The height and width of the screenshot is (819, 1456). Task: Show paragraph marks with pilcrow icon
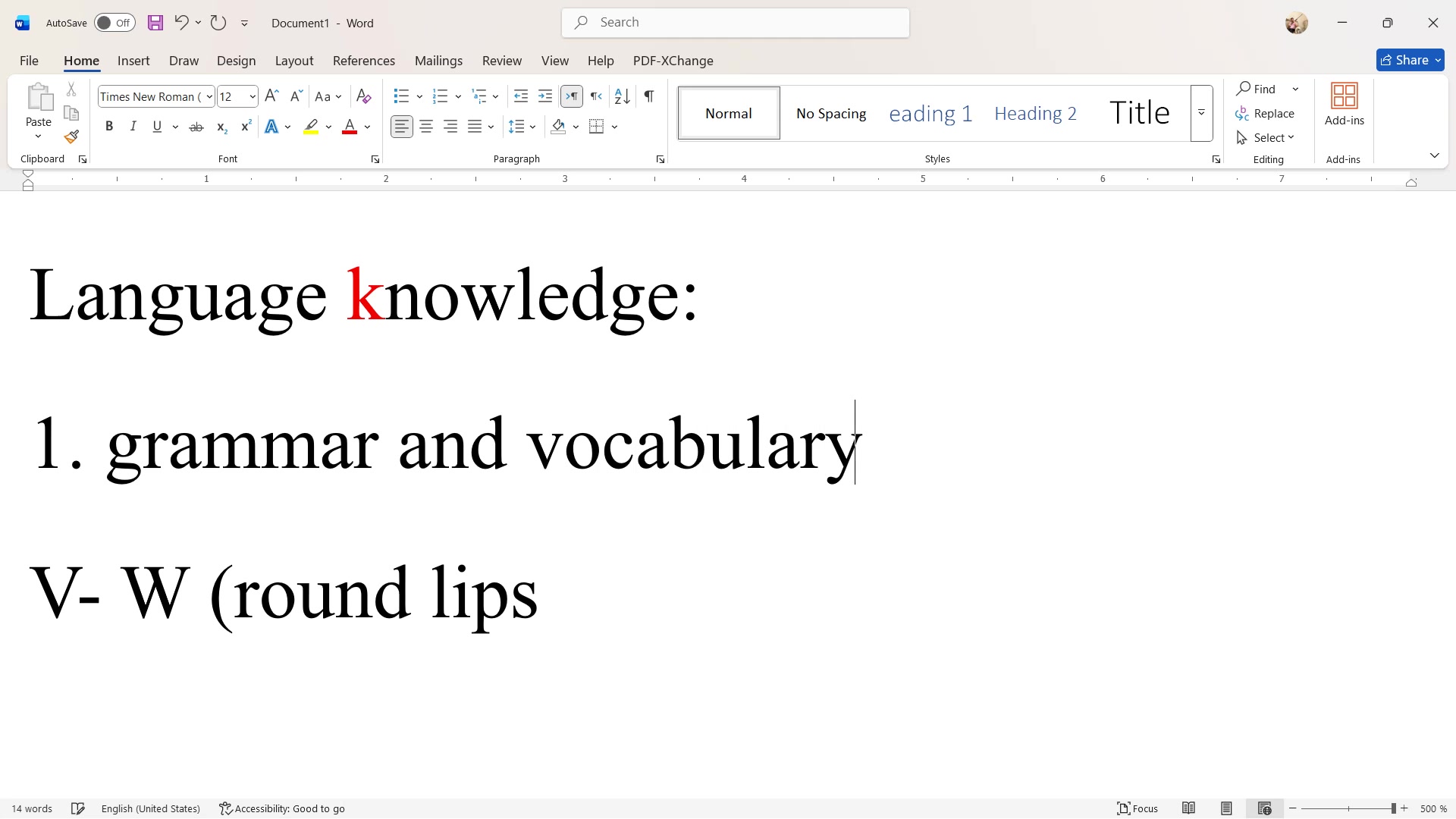tap(649, 96)
